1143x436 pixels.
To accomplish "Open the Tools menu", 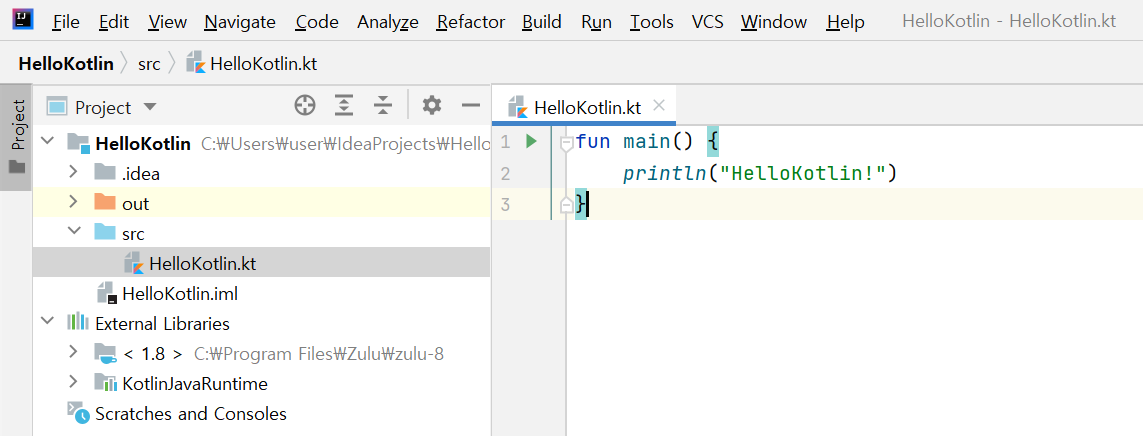I will (652, 22).
